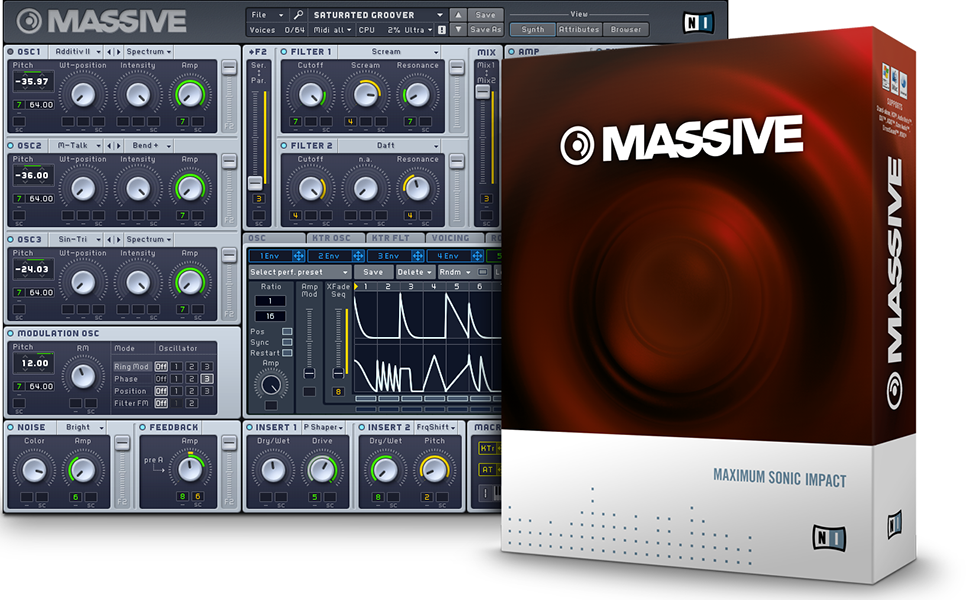
Task: Open OSC1 Additiv II wavetable dropdown
Action: click(x=77, y=52)
